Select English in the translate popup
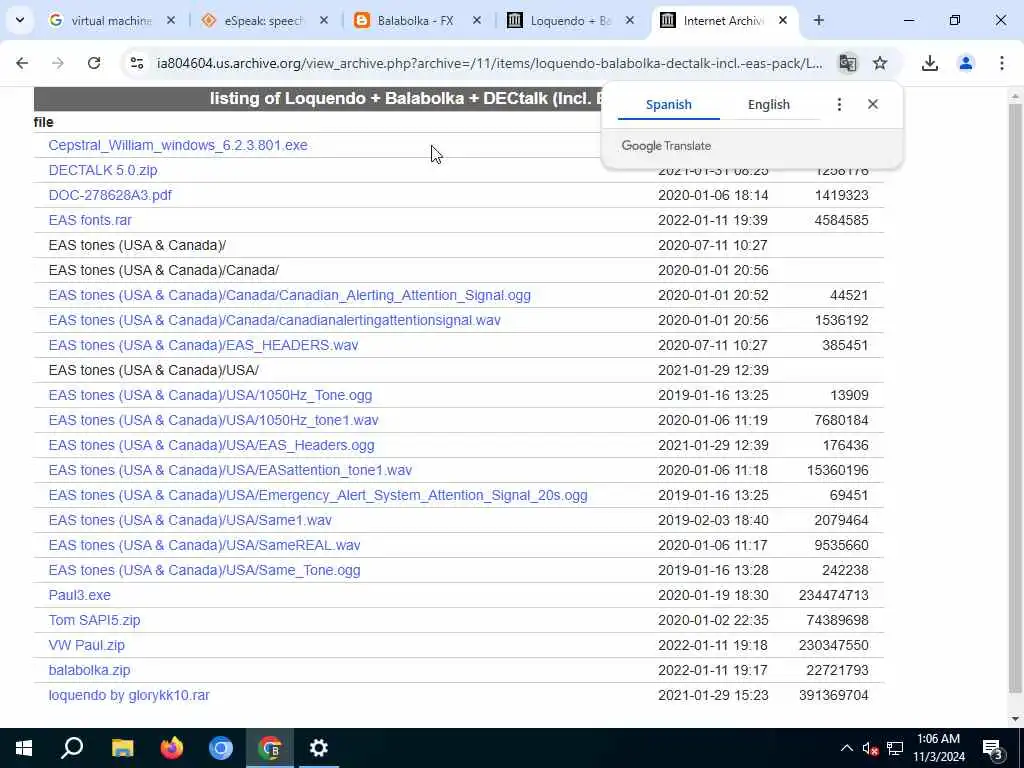This screenshot has width=1024, height=768. (769, 104)
